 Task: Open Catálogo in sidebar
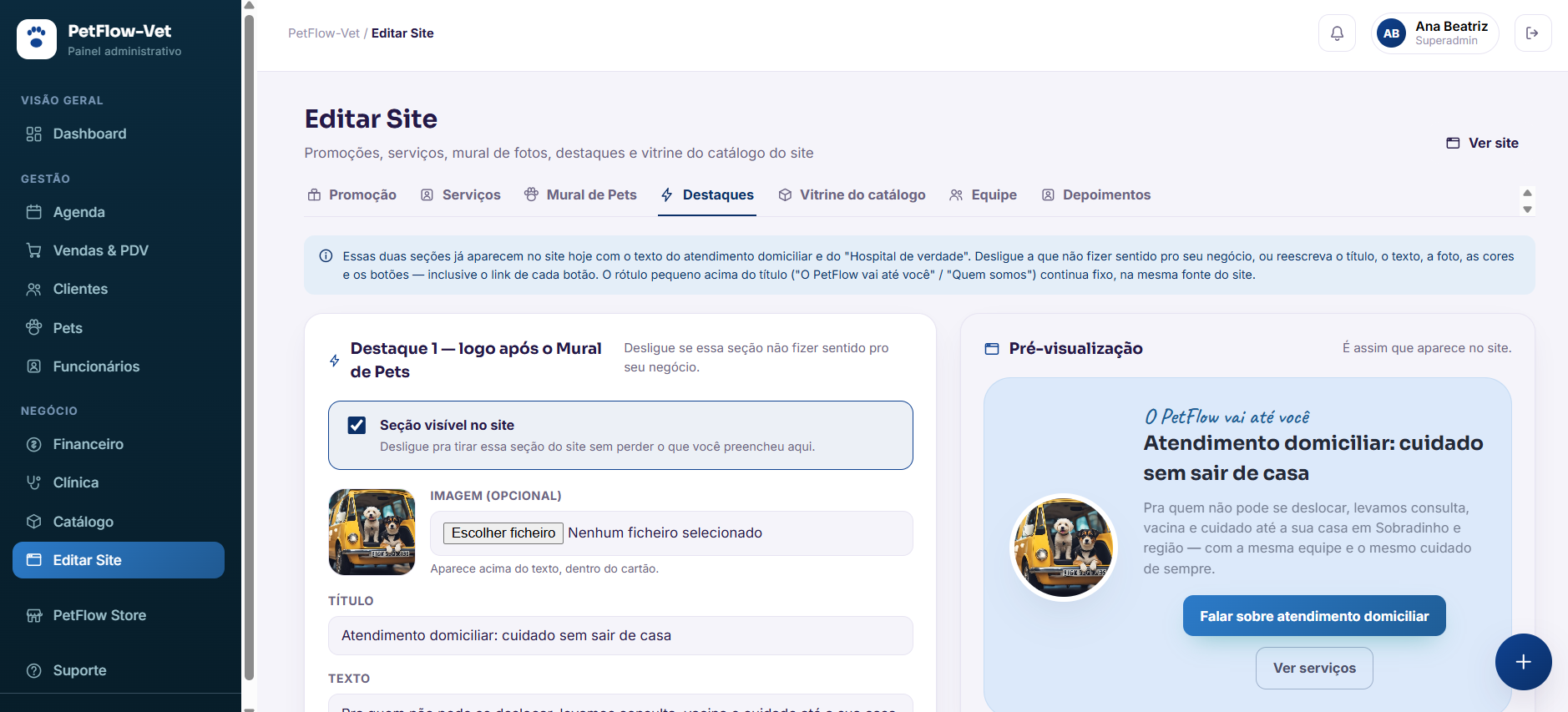(x=119, y=522)
